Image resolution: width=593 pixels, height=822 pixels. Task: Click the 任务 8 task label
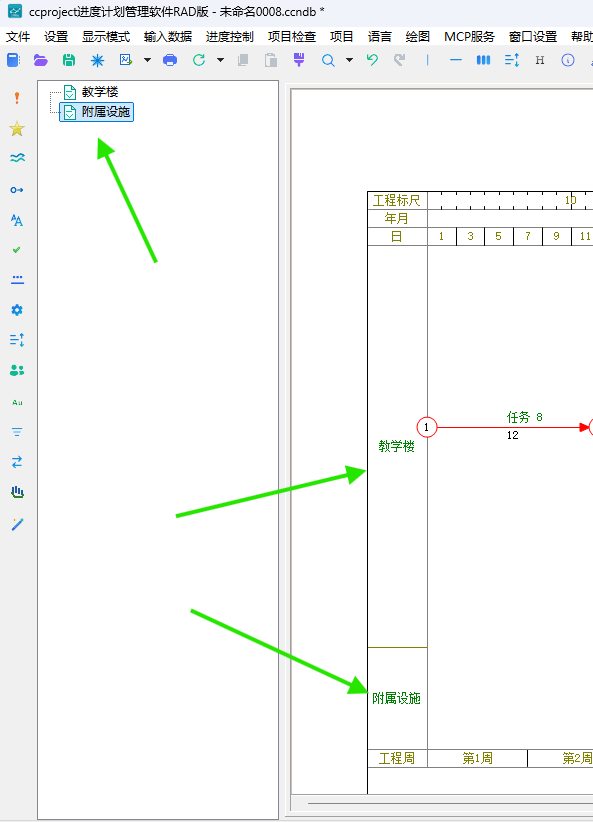point(524,417)
